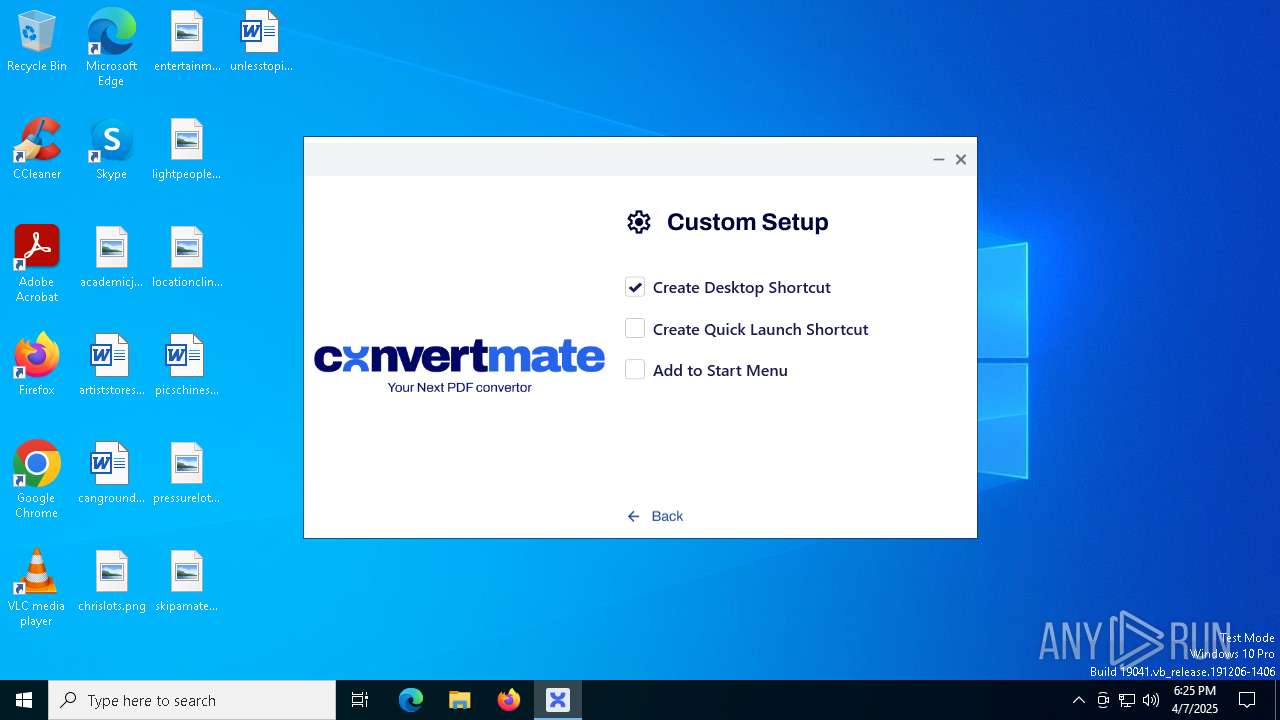Screen dimensions: 1280x720
Task: Click the Meet Now tray icon
Action: coord(1103,700)
